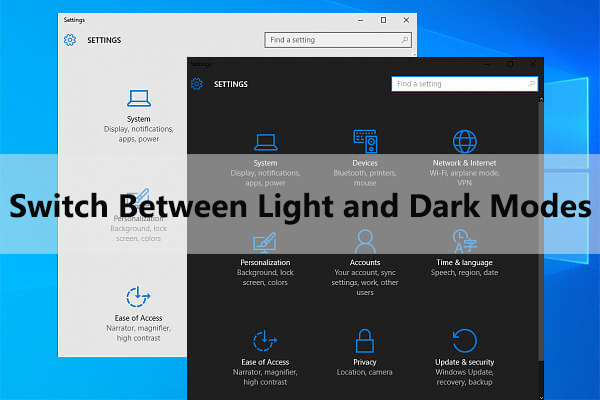Click 'Windows Update, recovery, backup' description
This screenshot has width=600, height=400.
(x=465, y=377)
